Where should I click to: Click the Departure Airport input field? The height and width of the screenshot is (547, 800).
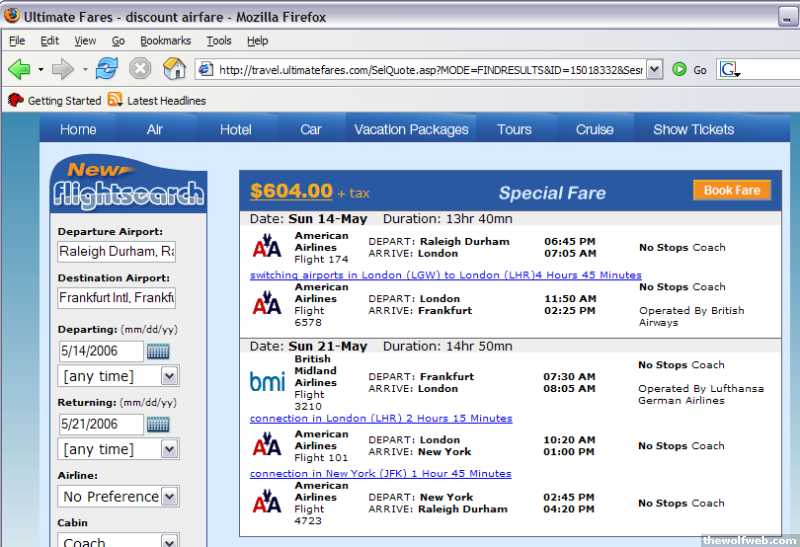point(116,251)
